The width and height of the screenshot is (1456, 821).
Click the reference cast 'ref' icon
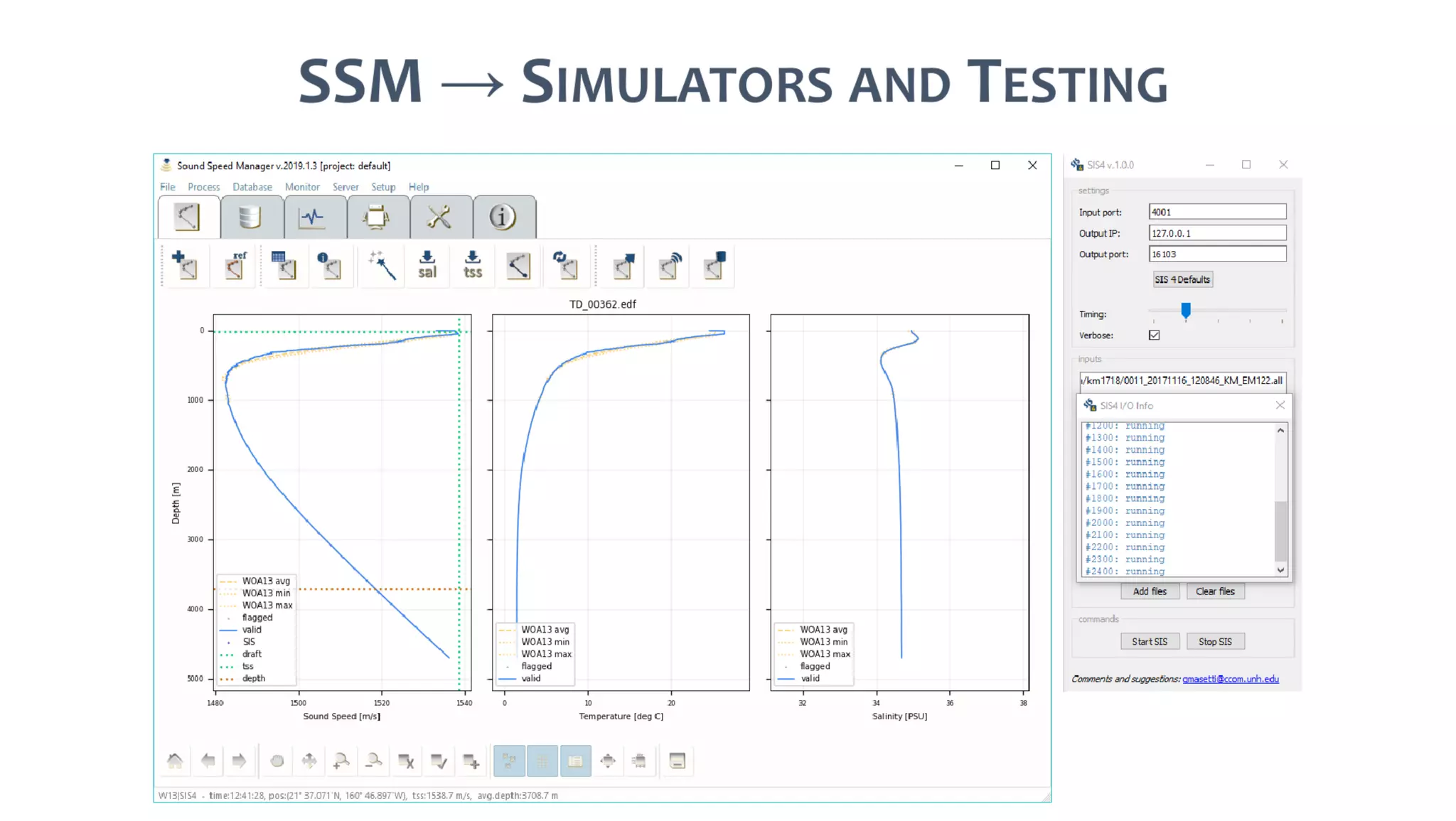pyautogui.click(x=234, y=266)
